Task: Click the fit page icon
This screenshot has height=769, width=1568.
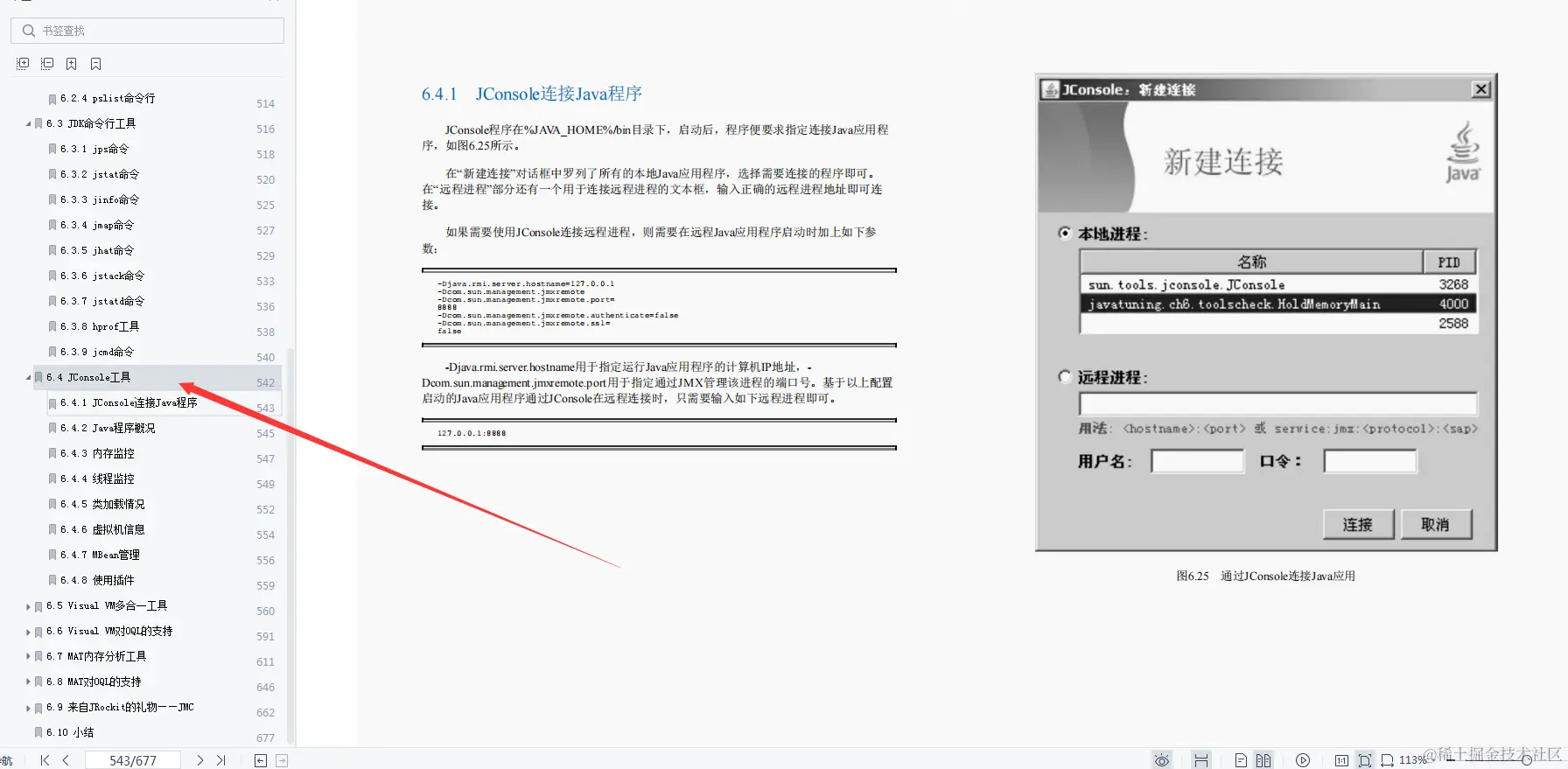Action: click(x=1365, y=760)
